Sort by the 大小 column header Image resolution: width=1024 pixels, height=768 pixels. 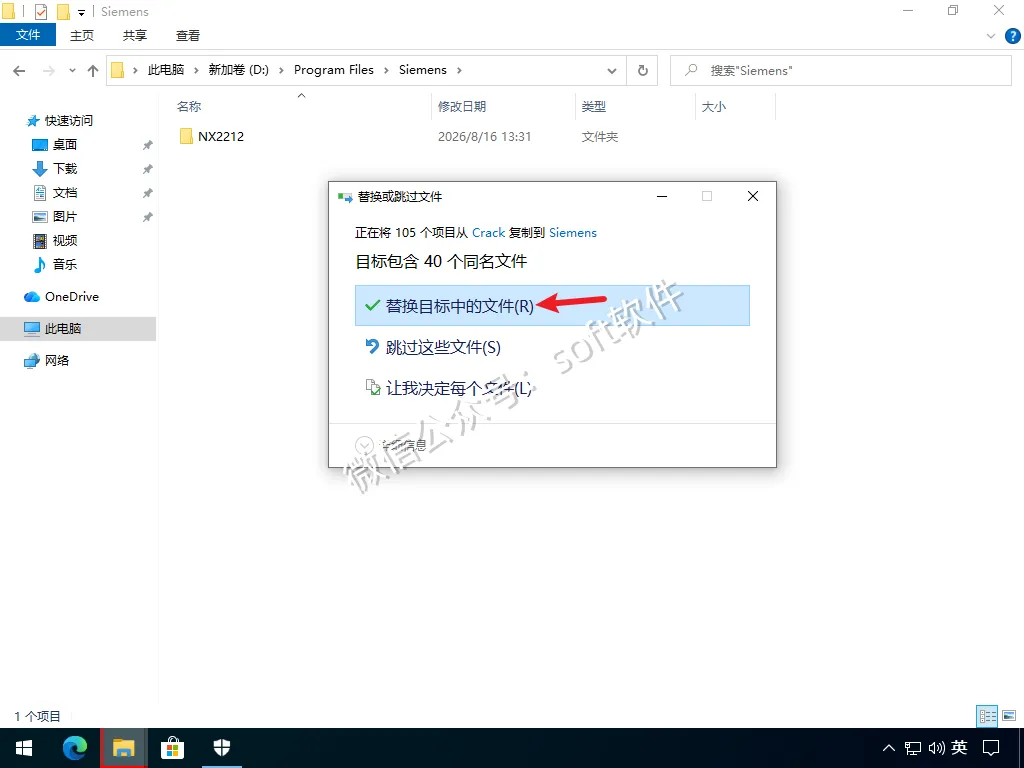[713, 106]
